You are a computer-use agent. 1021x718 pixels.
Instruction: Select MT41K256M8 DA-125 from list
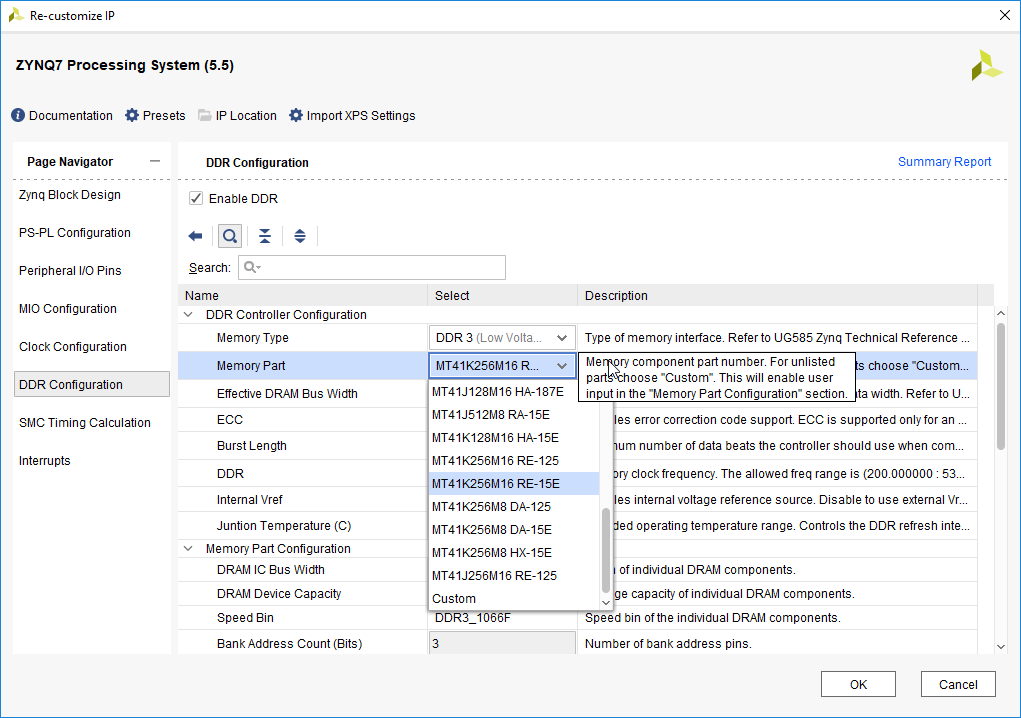click(491, 507)
